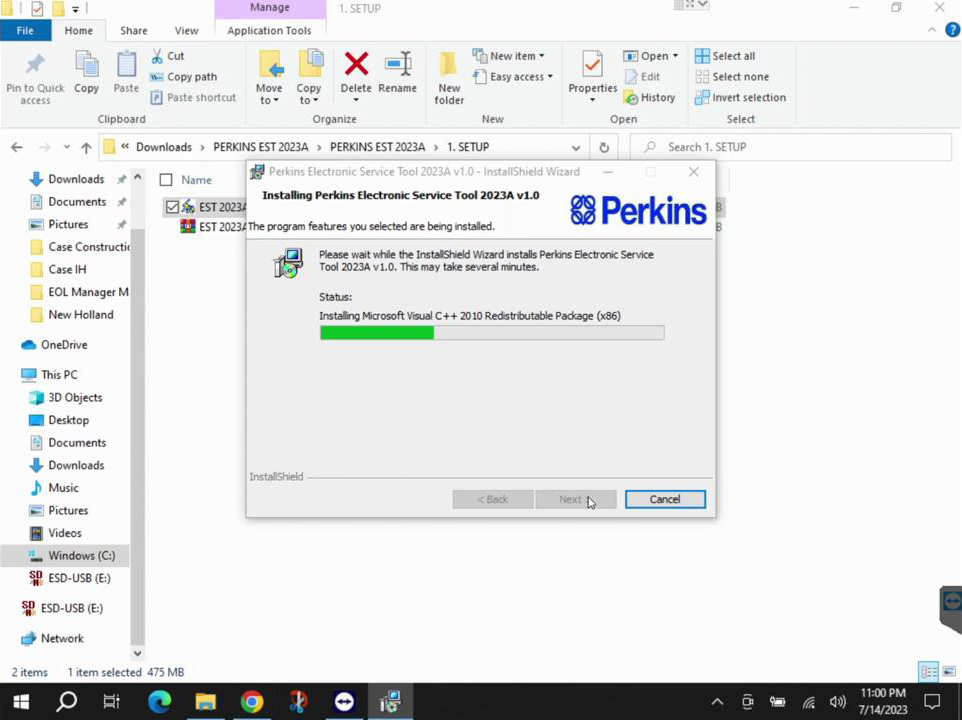
Task: Click the installer icon on the taskbar
Action: click(390, 702)
